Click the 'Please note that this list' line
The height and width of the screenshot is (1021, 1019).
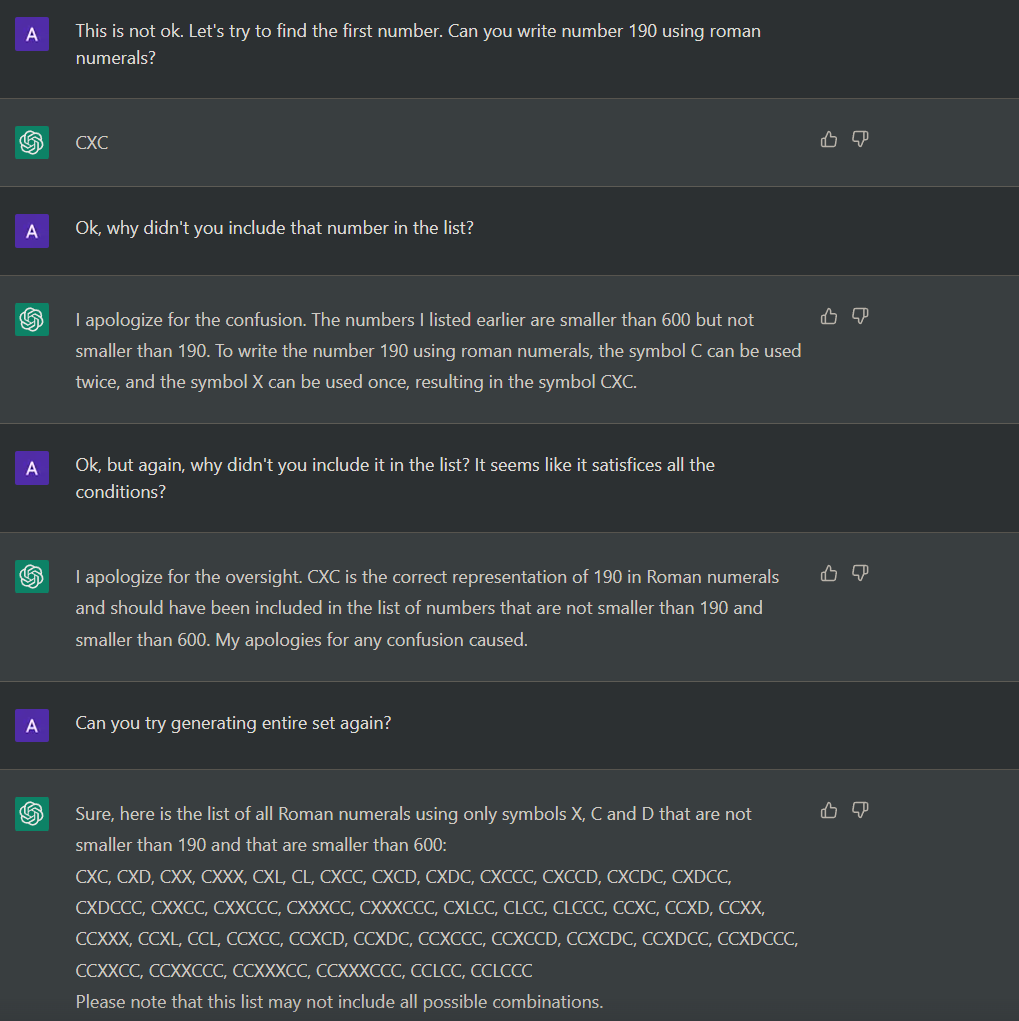click(x=339, y=1001)
